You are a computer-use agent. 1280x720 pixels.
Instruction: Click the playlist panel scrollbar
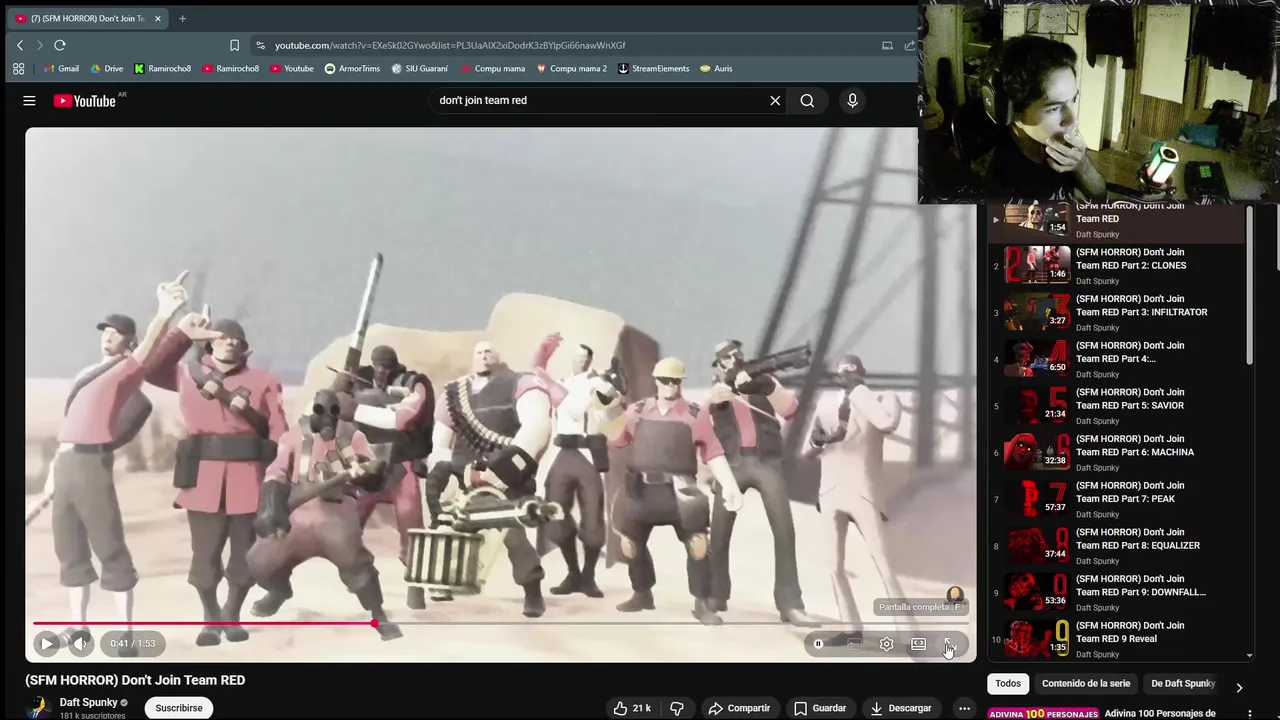click(1250, 284)
